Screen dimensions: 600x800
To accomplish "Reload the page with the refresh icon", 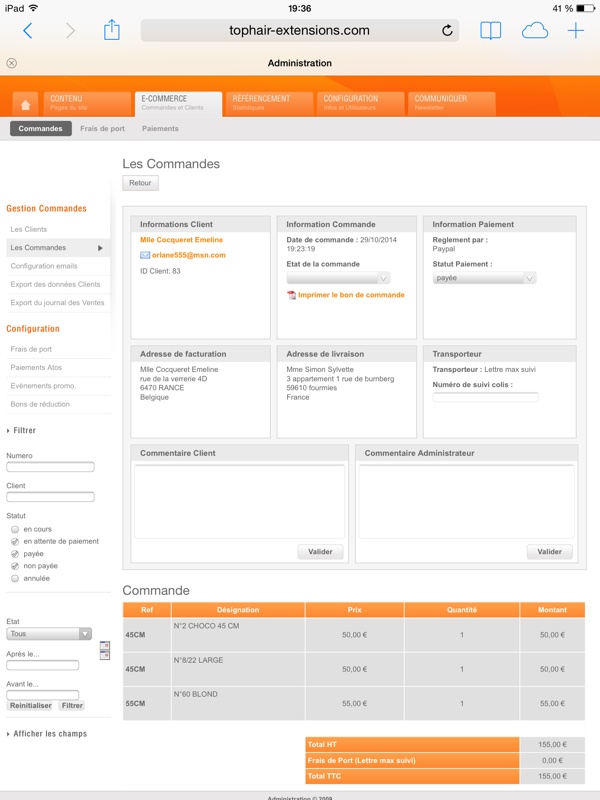I will 447,31.
